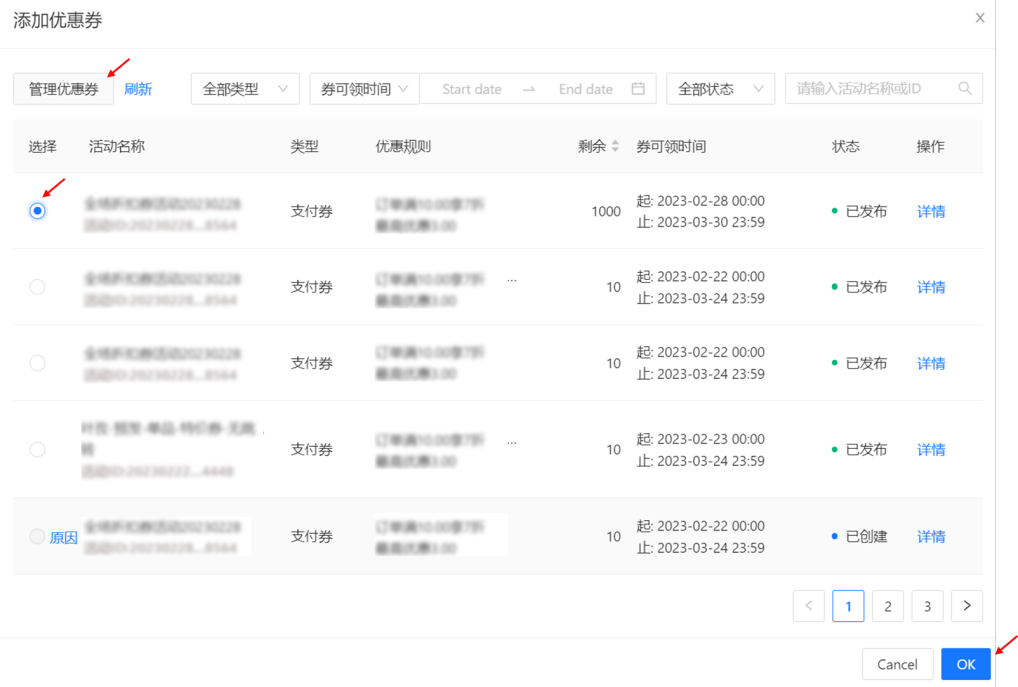Click the 券可领时间 column header
Viewport: 1018px width, 687px height.
(671, 146)
